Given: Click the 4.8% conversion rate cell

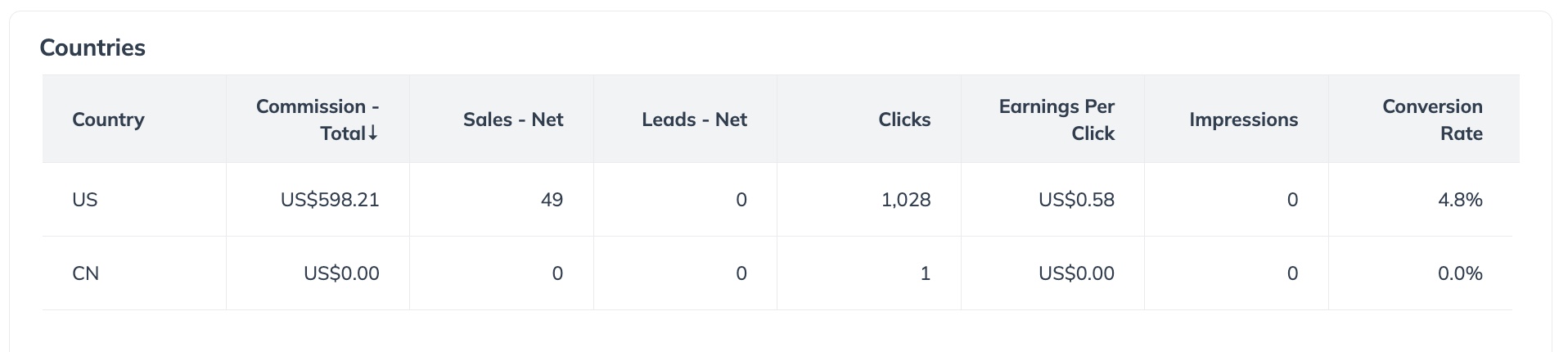Looking at the screenshot, I should pos(1460,200).
